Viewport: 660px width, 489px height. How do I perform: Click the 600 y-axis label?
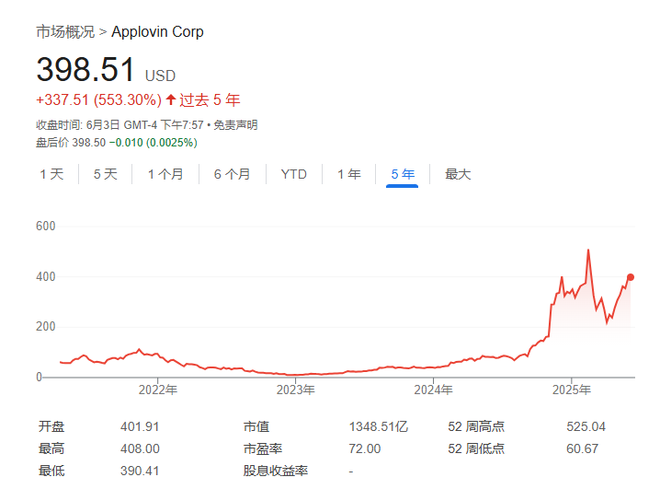tap(45, 226)
